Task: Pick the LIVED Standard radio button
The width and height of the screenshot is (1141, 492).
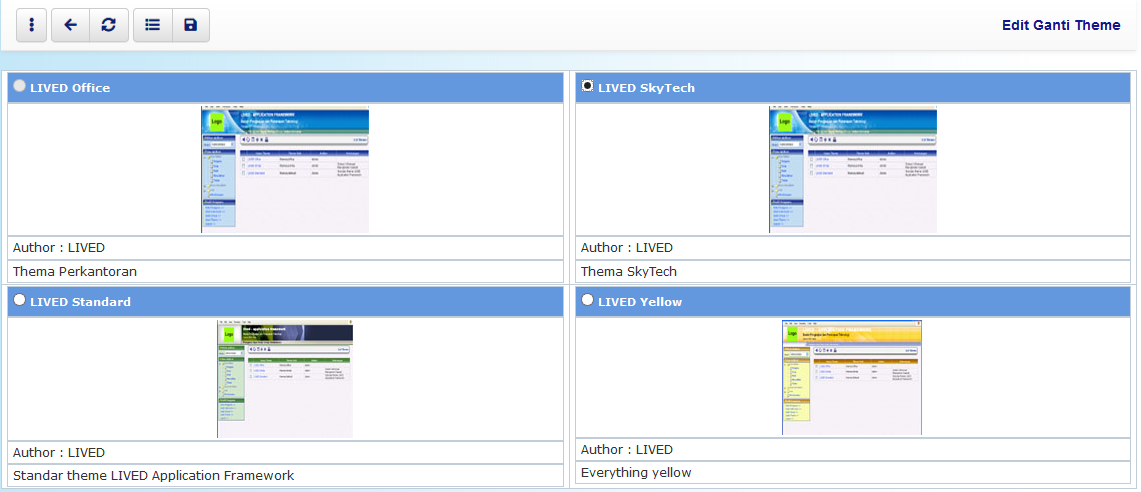Action: tap(19, 300)
